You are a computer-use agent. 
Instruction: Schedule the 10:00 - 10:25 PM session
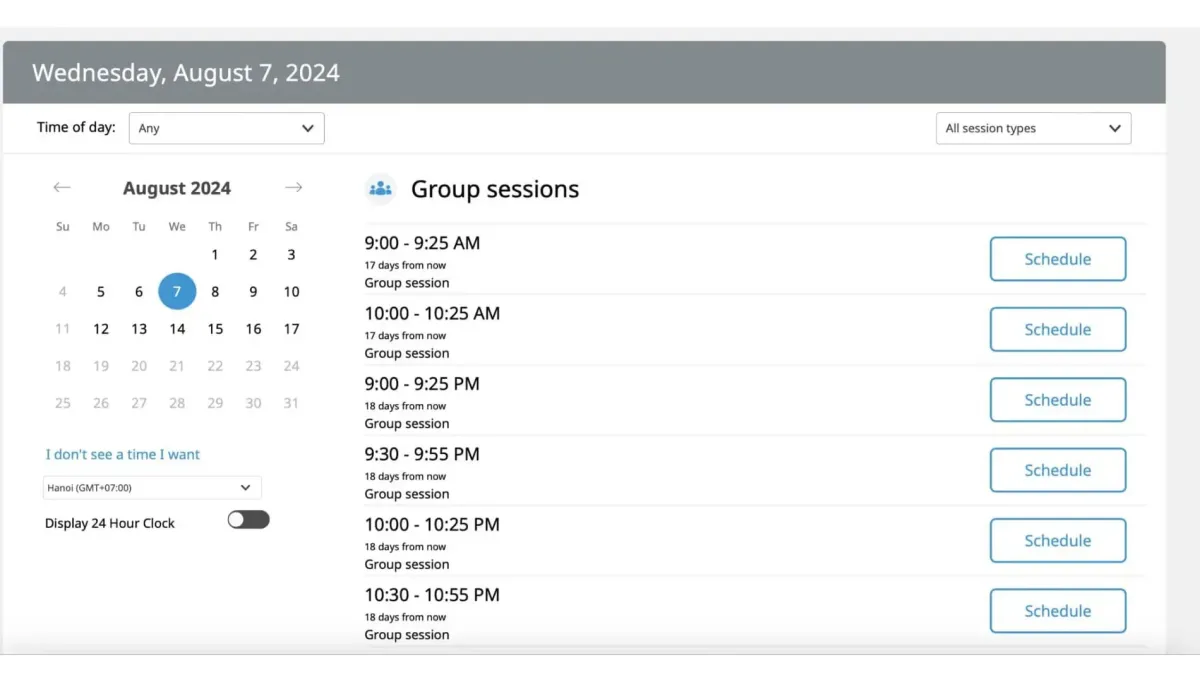click(1057, 541)
